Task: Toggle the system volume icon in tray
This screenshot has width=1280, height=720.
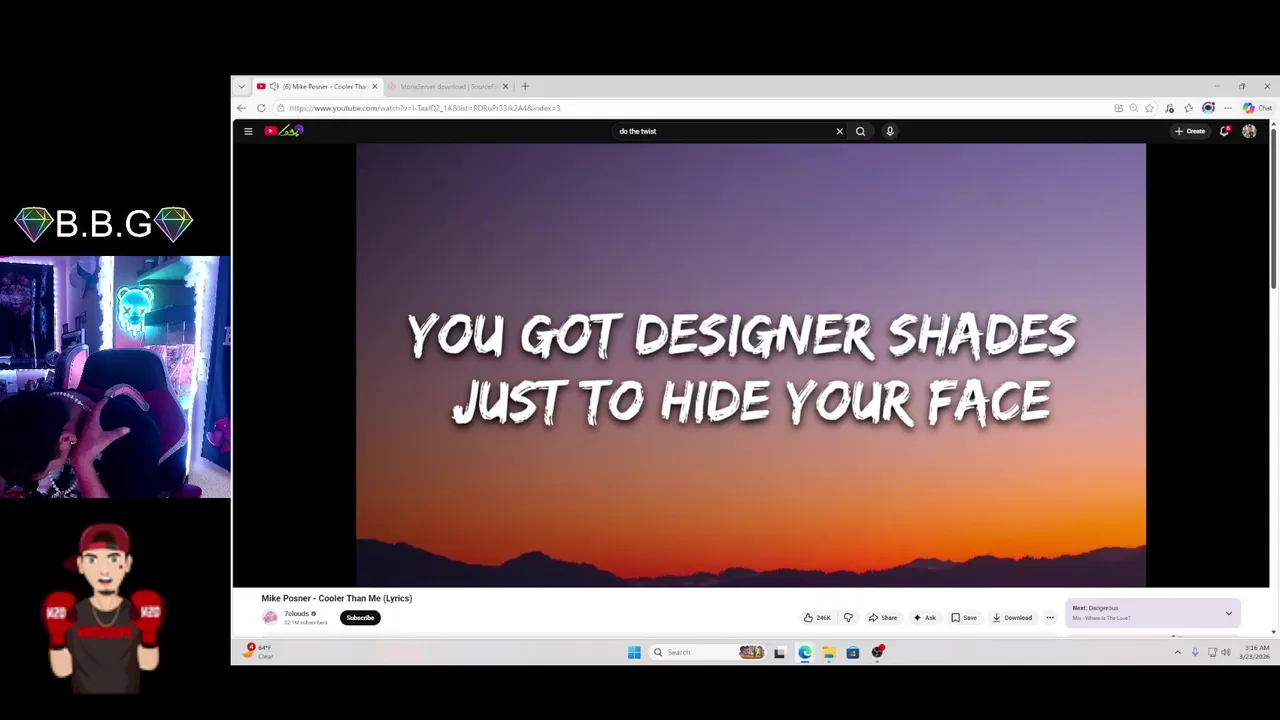Action: click(x=1226, y=652)
